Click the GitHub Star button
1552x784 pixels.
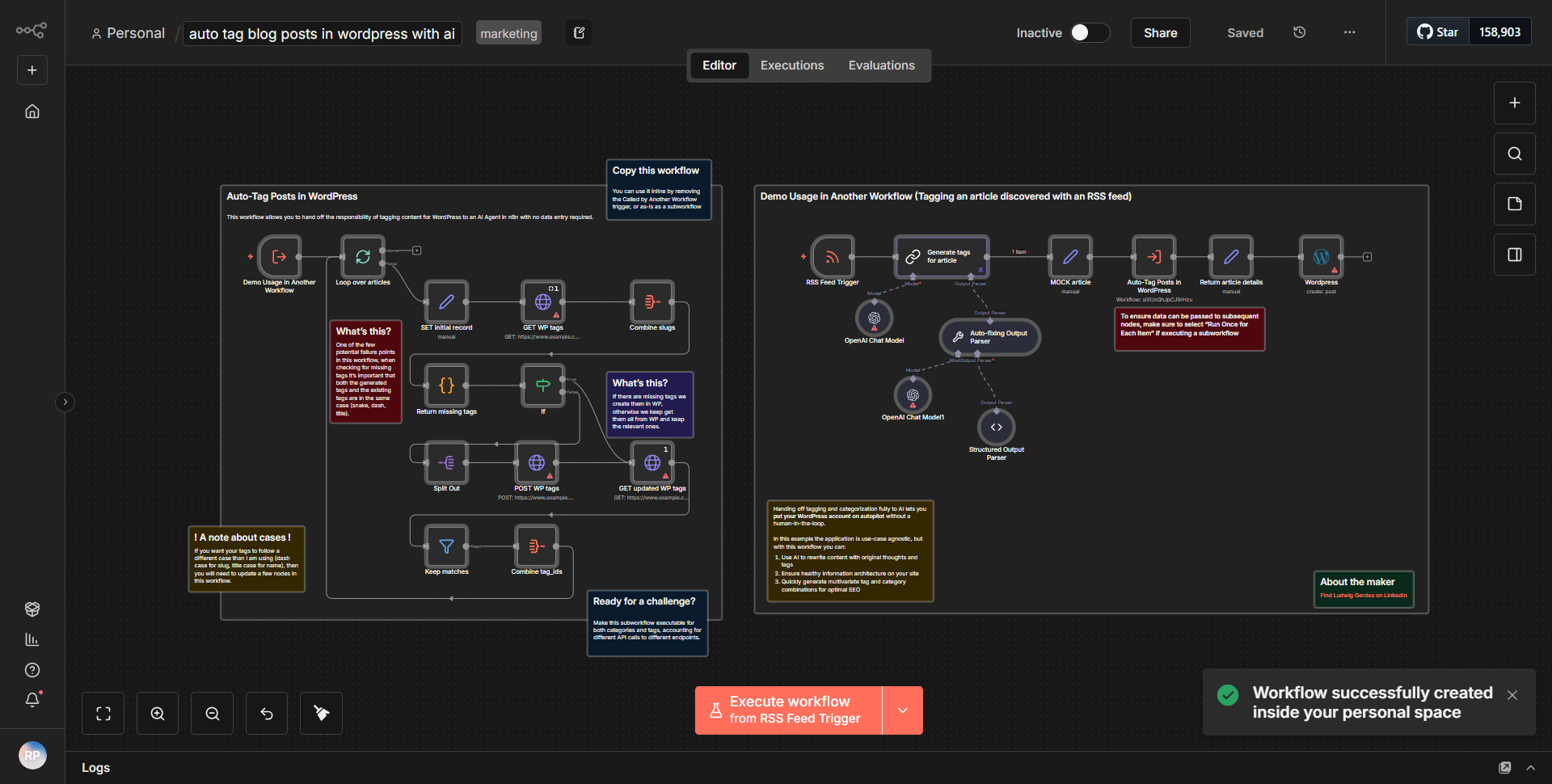[1437, 32]
